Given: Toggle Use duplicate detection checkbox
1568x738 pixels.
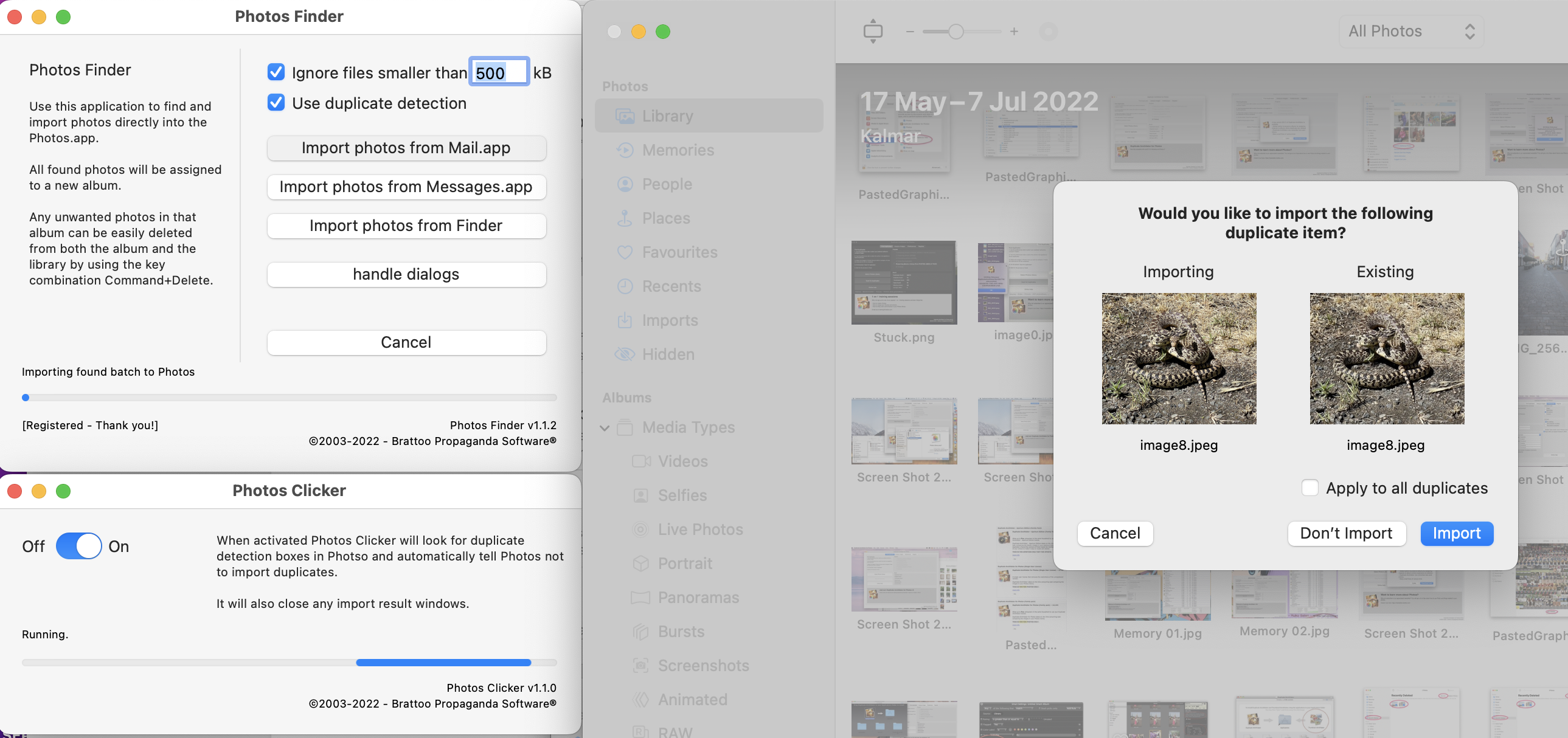Looking at the screenshot, I should [x=276, y=103].
